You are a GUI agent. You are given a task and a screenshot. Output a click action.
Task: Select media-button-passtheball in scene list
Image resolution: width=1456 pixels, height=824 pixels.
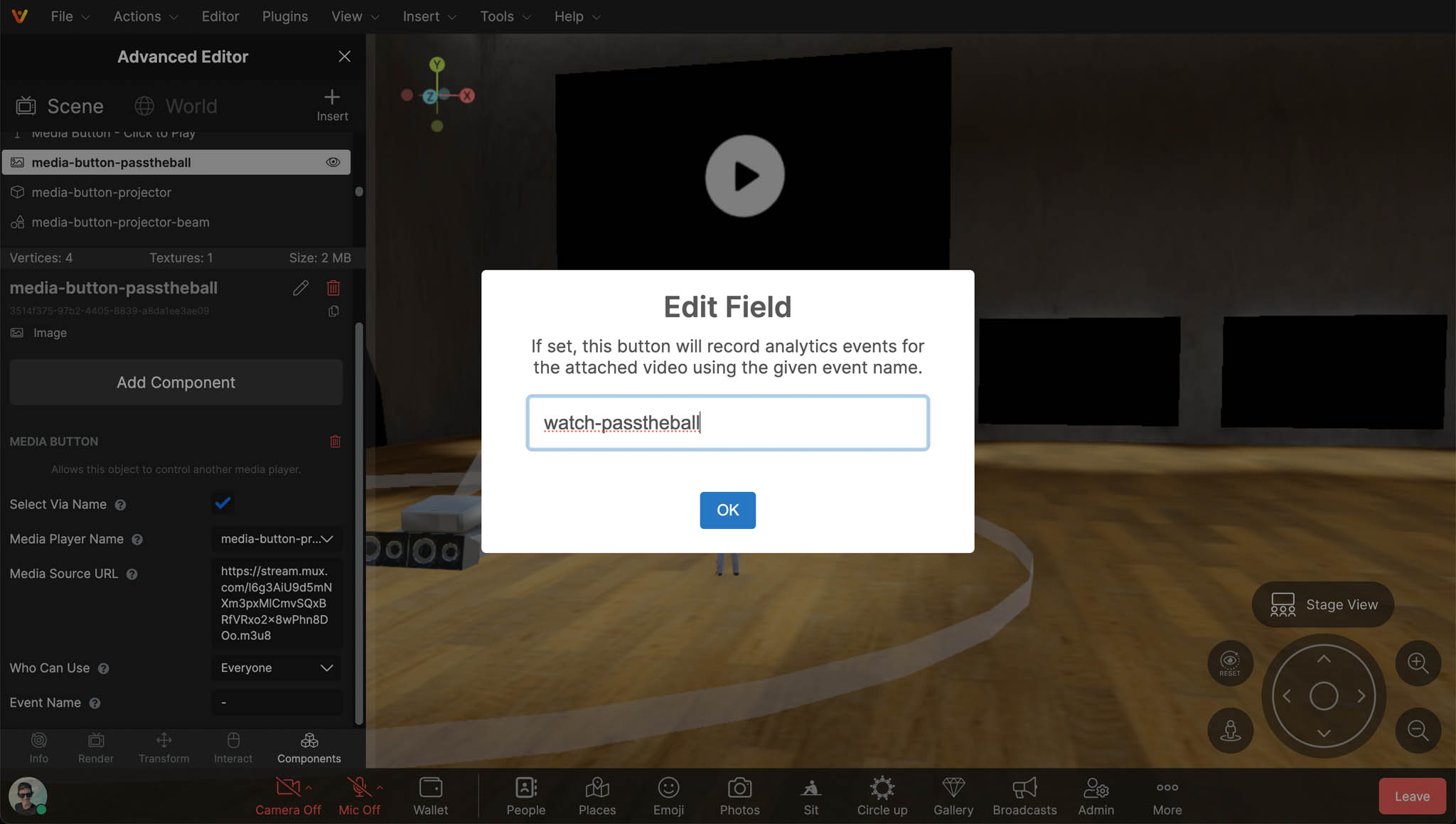coord(176,162)
